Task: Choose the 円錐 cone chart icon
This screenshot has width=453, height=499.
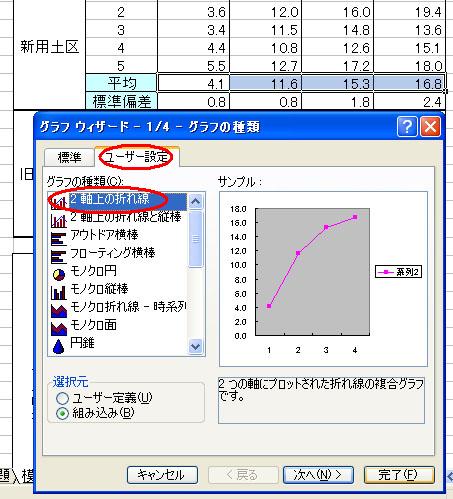Action: point(59,346)
